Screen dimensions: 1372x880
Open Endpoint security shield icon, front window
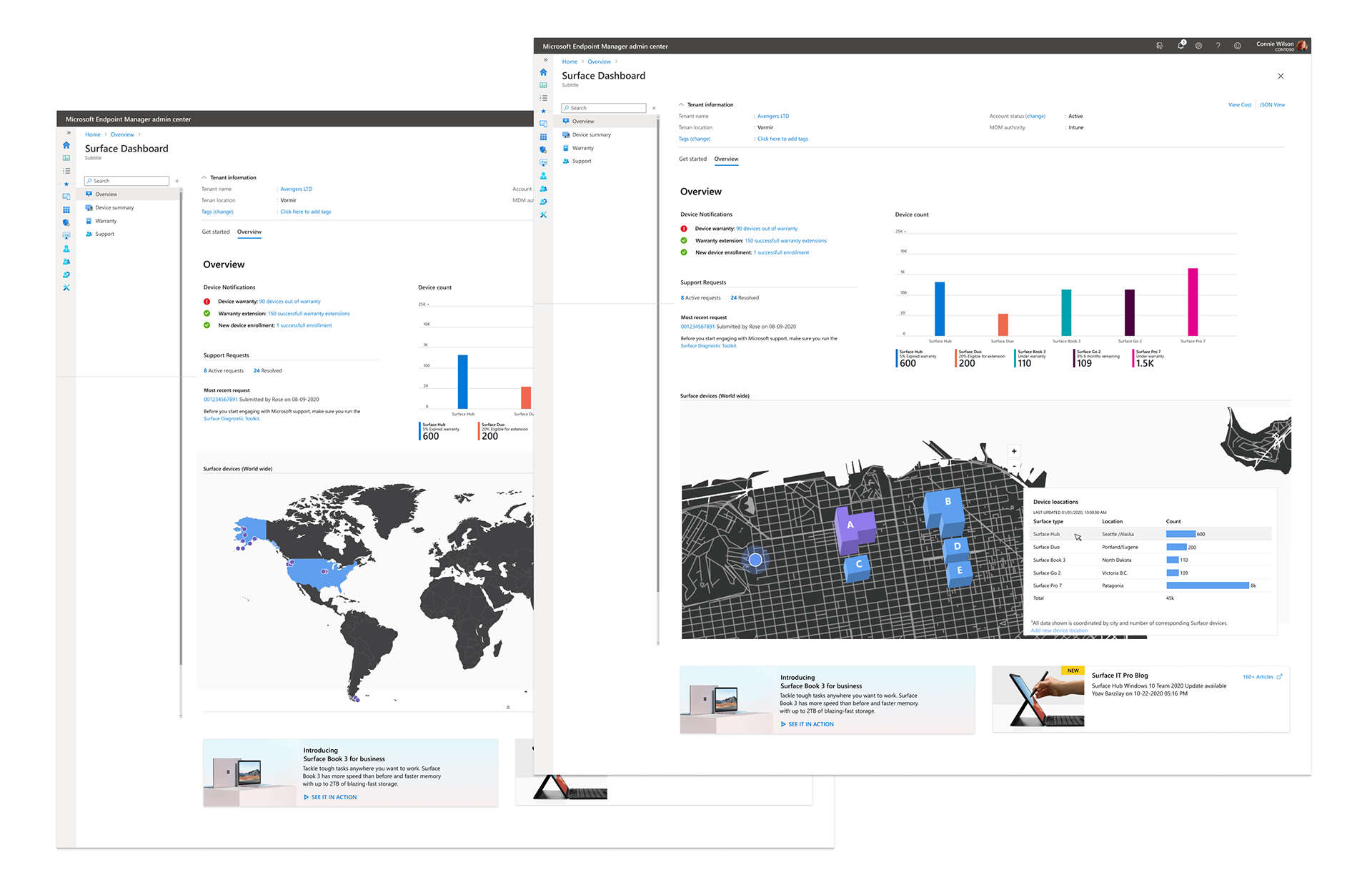543,149
